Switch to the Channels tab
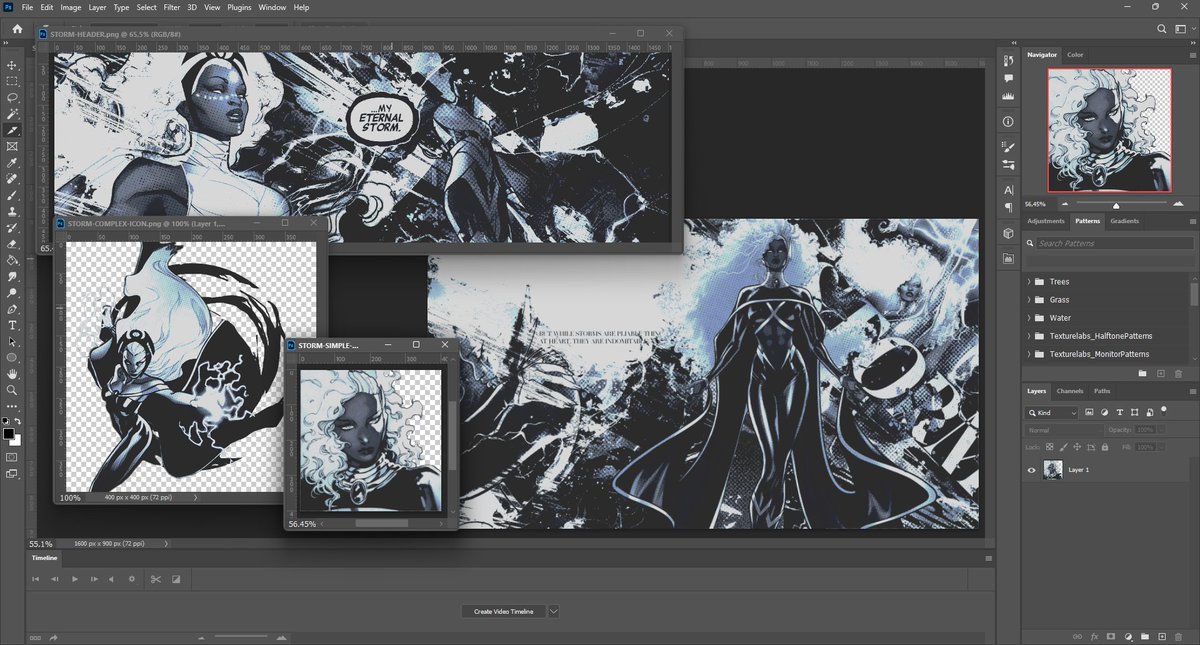1200x645 pixels. click(1070, 391)
